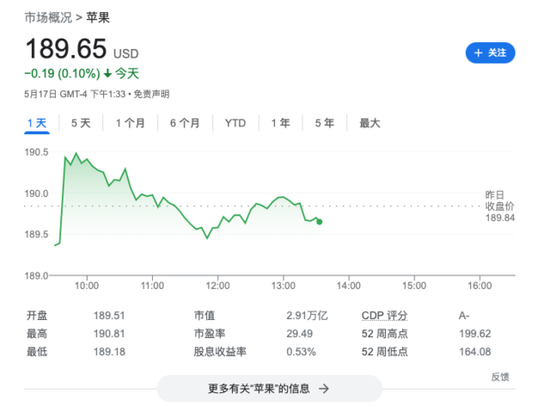
Task: Select the 1 天 range tab
Action: pos(37,123)
